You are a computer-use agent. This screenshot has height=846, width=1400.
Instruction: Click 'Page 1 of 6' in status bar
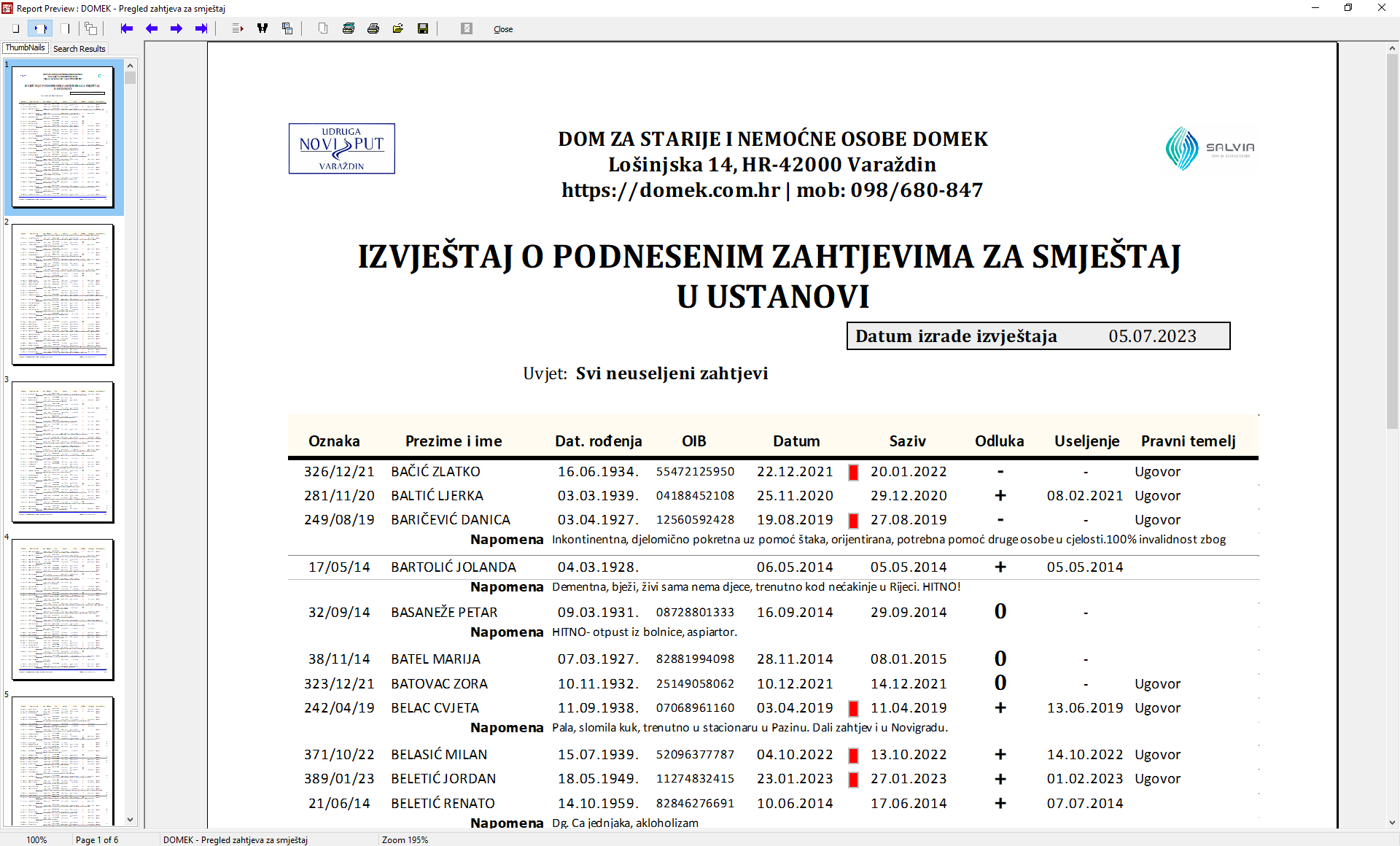click(x=96, y=840)
